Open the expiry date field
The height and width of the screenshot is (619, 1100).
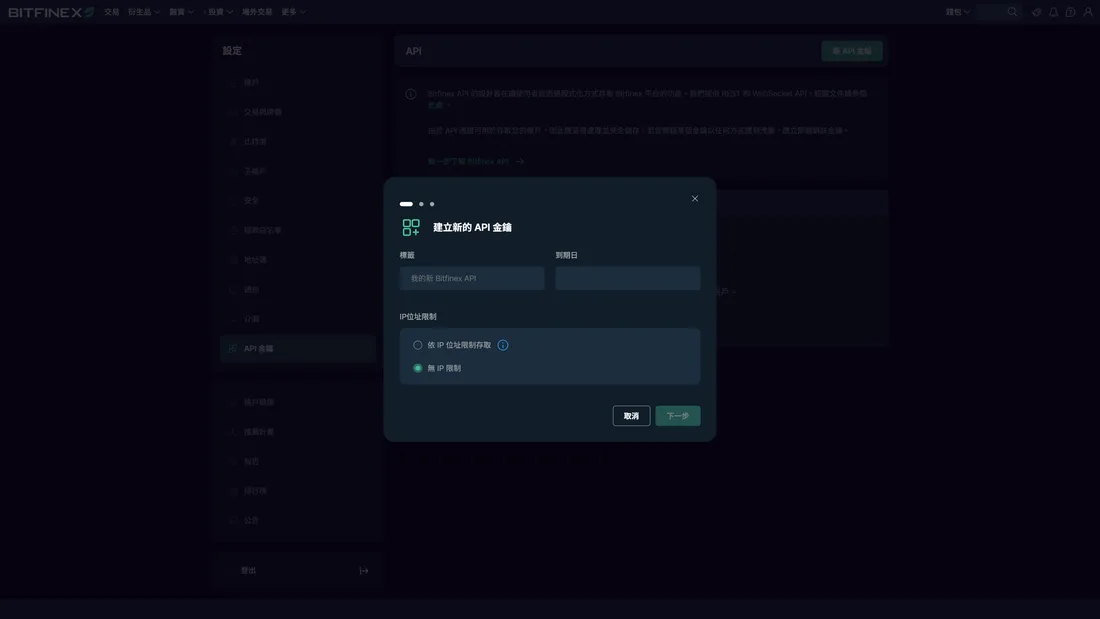coord(627,278)
